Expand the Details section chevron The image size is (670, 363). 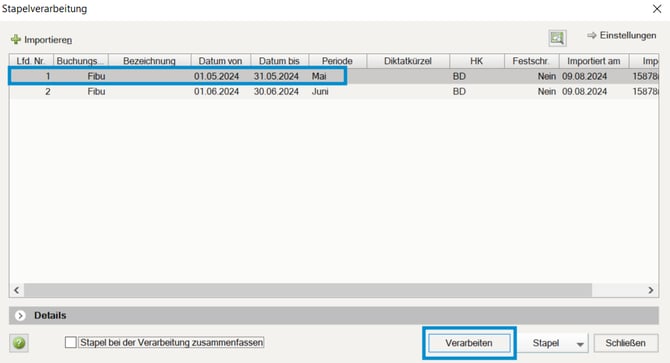click(x=20, y=316)
